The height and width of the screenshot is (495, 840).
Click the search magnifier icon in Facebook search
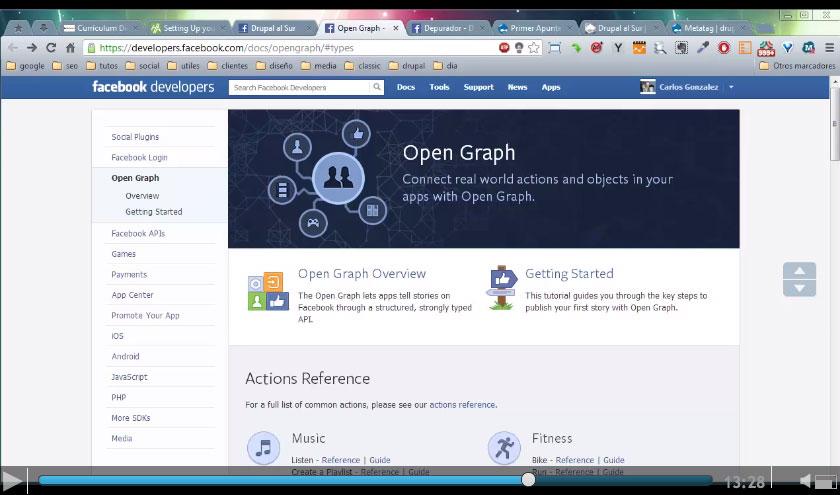[377, 87]
